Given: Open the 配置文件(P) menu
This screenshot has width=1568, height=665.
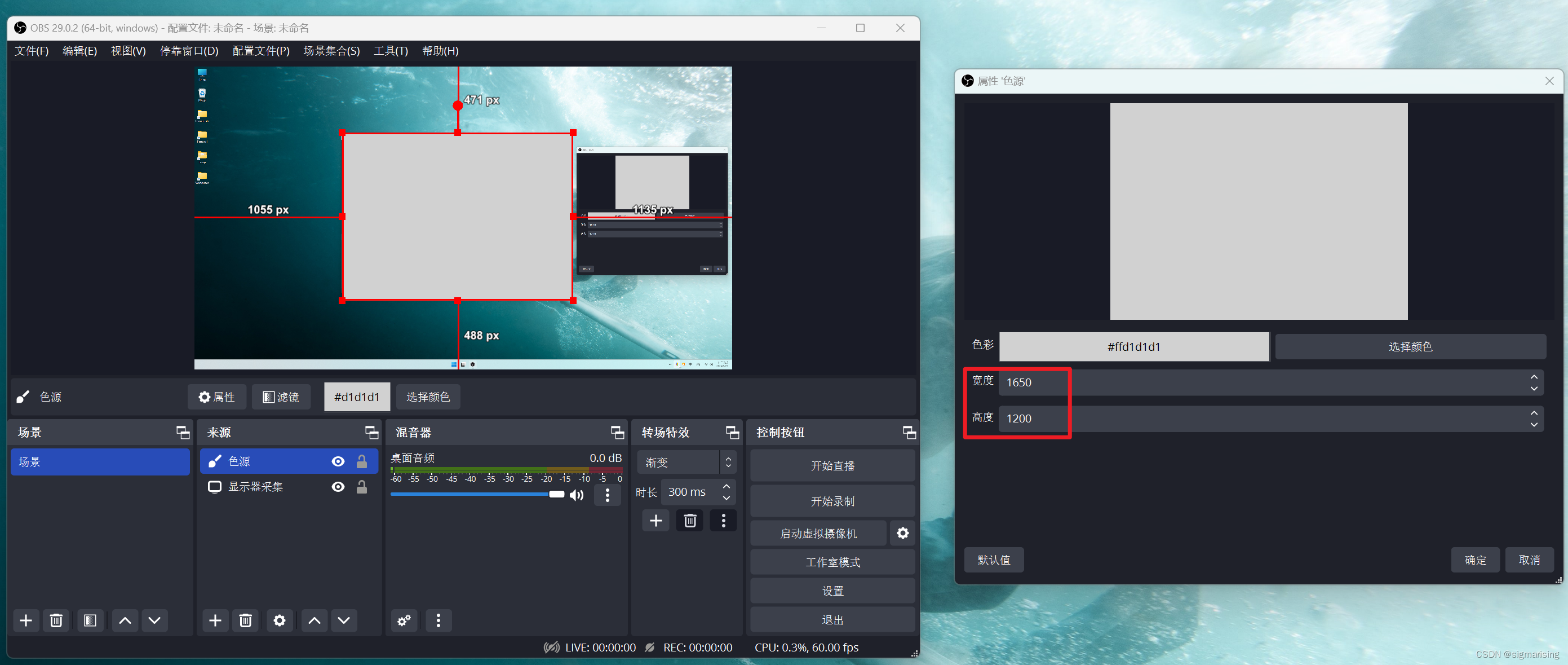Looking at the screenshot, I should [261, 51].
